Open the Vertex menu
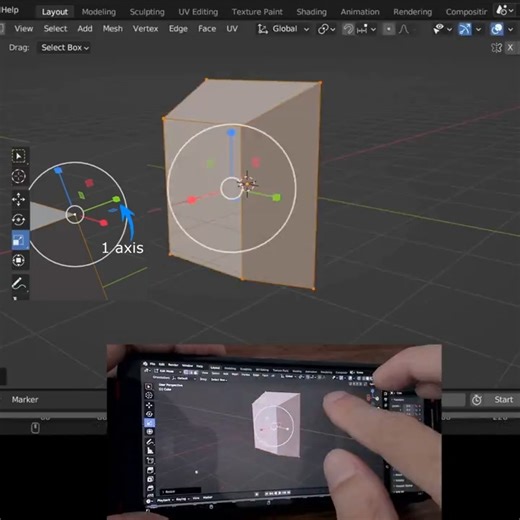The height and width of the screenshot is (520, 520). pyautogui.click(x=145, y=29)
